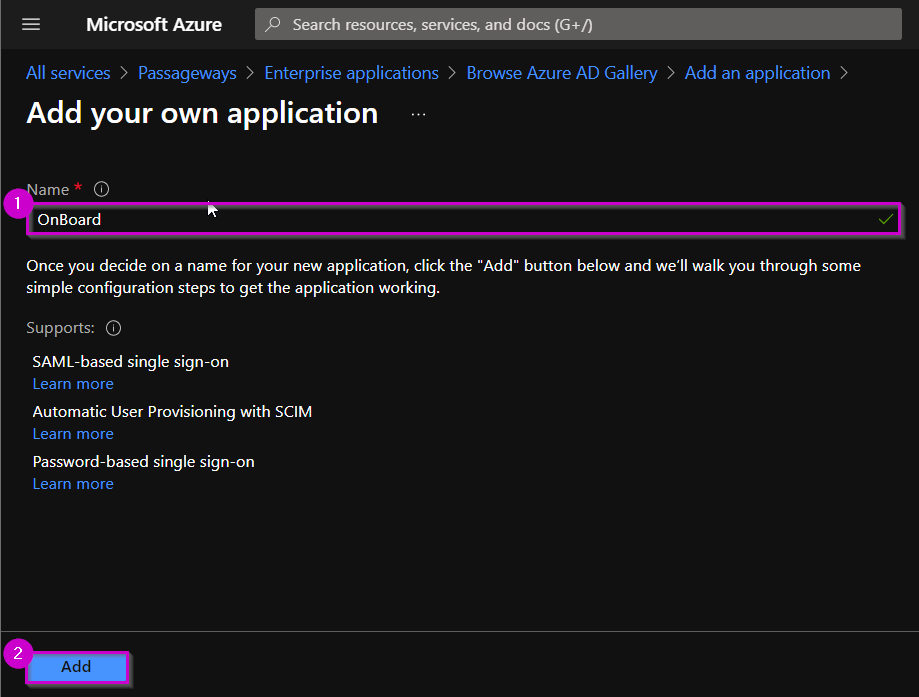The width and height of the screenshot is (919, 697).
Task: Focus the Search resources, services, and docs box
Action: coord(578,24)
